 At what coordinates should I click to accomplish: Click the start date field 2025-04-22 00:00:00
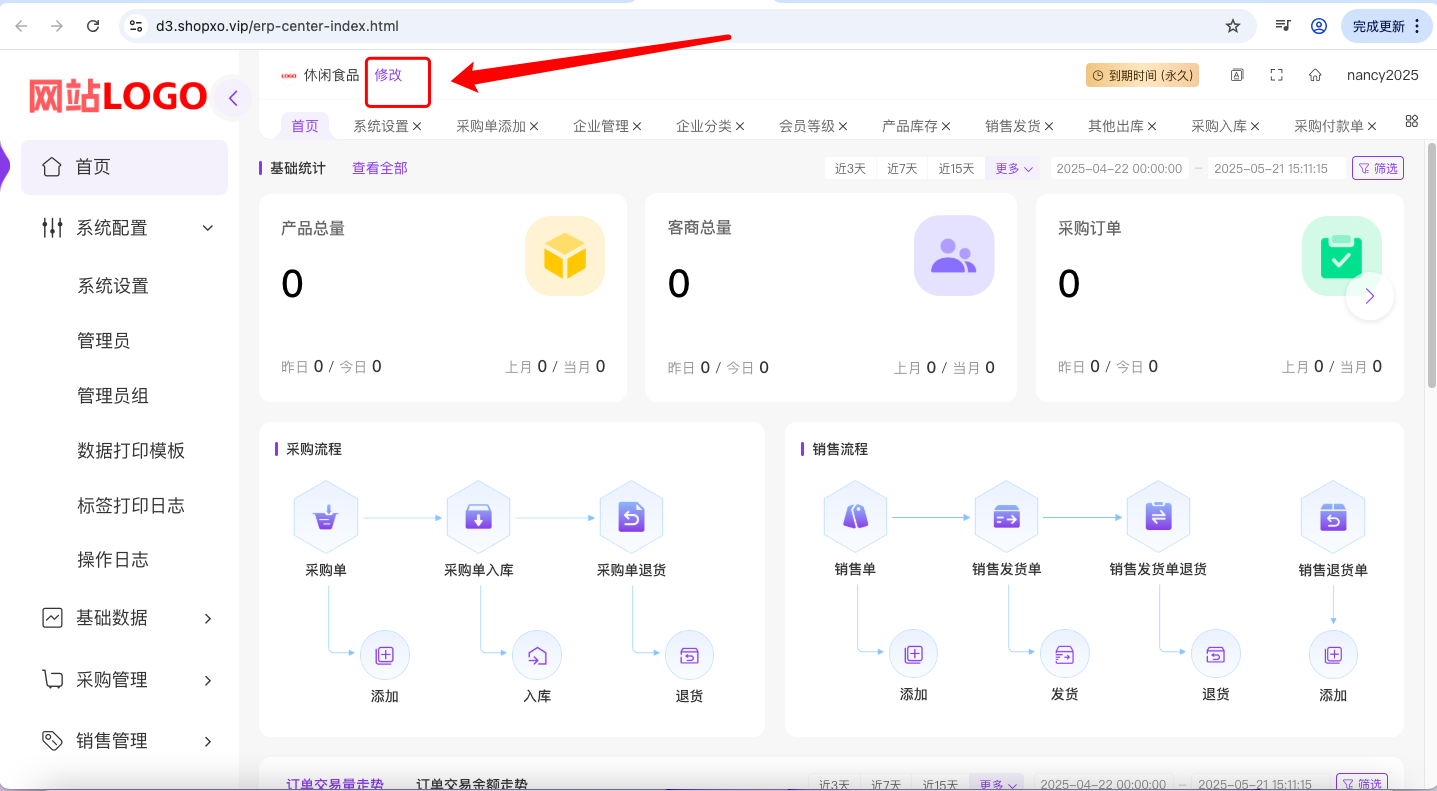click(x=1119, y=168)
